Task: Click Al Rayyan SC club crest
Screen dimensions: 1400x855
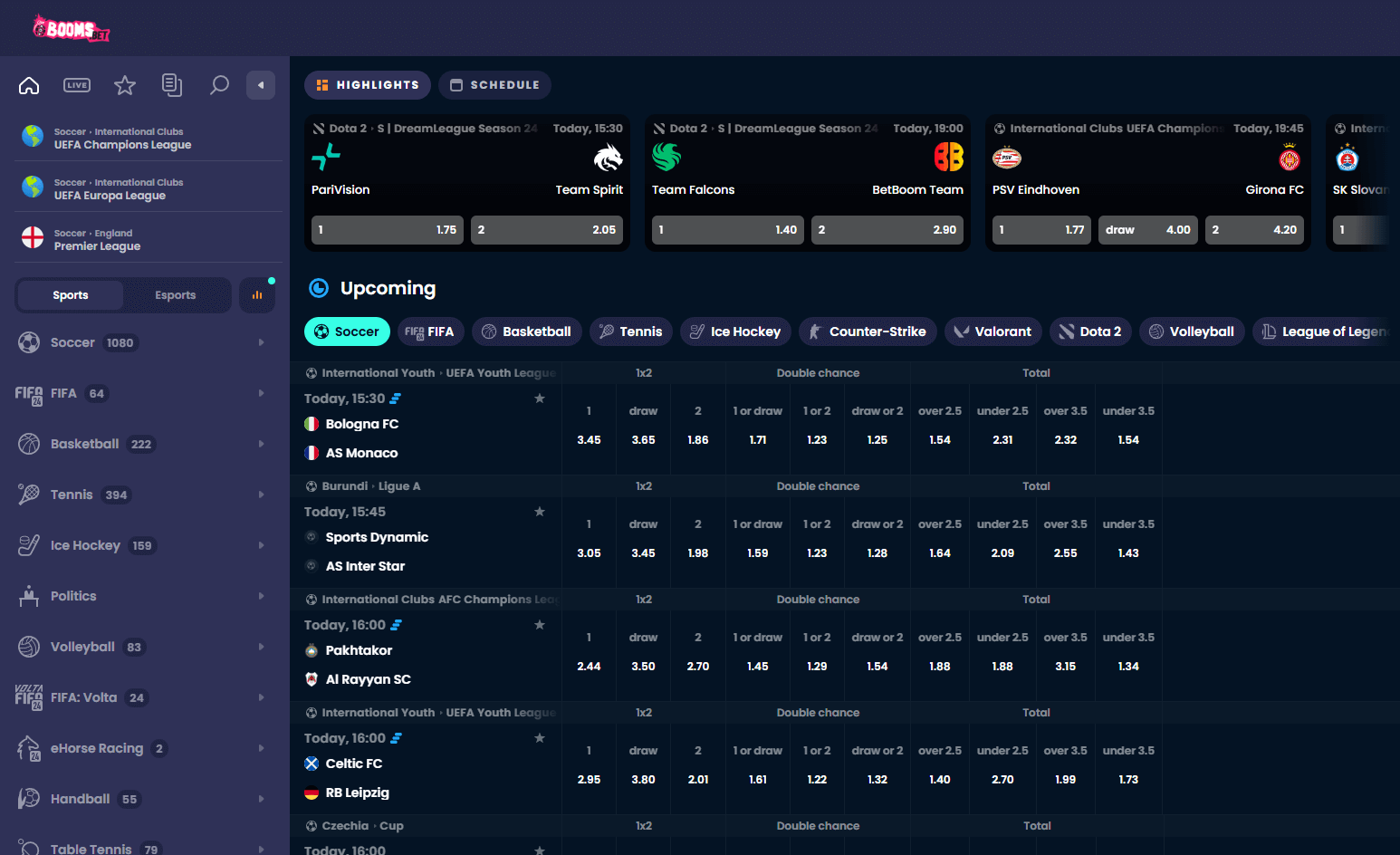Action: click(x=312, y=679)
